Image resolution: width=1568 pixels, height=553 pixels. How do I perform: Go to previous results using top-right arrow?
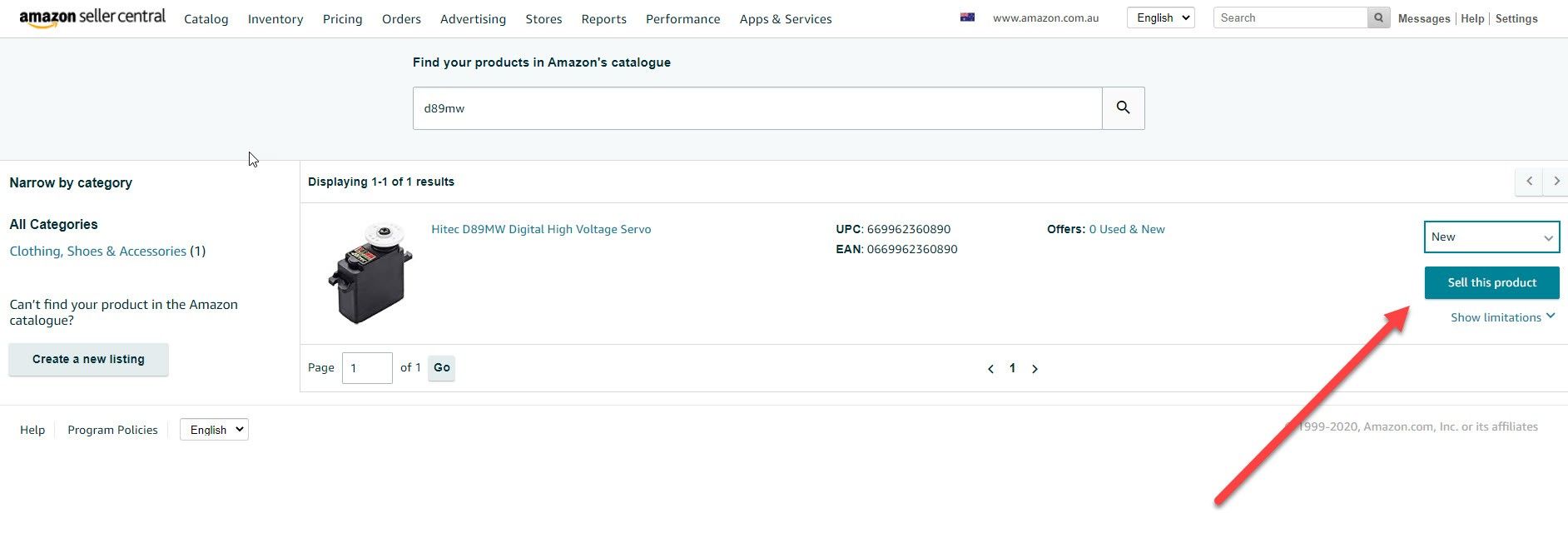[1529, 182]
